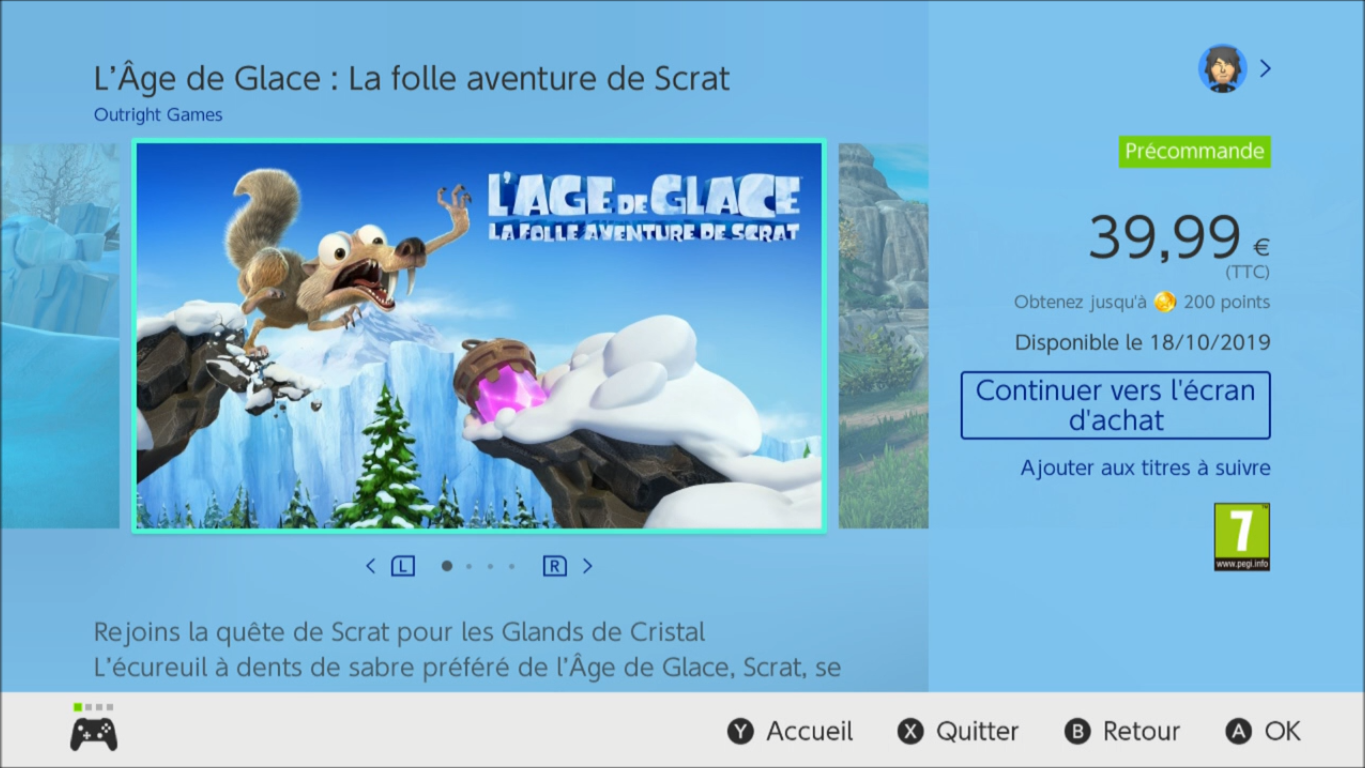Click the controller icon in bottom bar
Viewport: 1365px width, 768px height.
coord(93,734)
